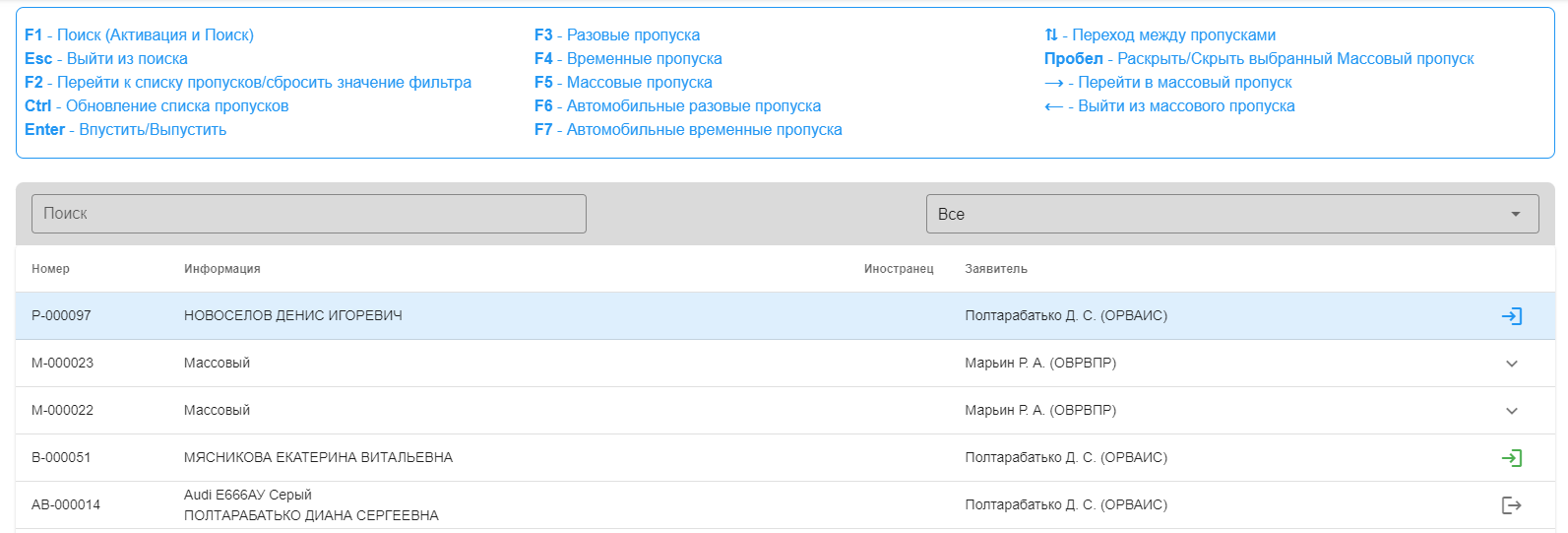Screen dimensions: 1568x533
Task: Click the F3 Разовые пропуска hint
Action: 617,35
